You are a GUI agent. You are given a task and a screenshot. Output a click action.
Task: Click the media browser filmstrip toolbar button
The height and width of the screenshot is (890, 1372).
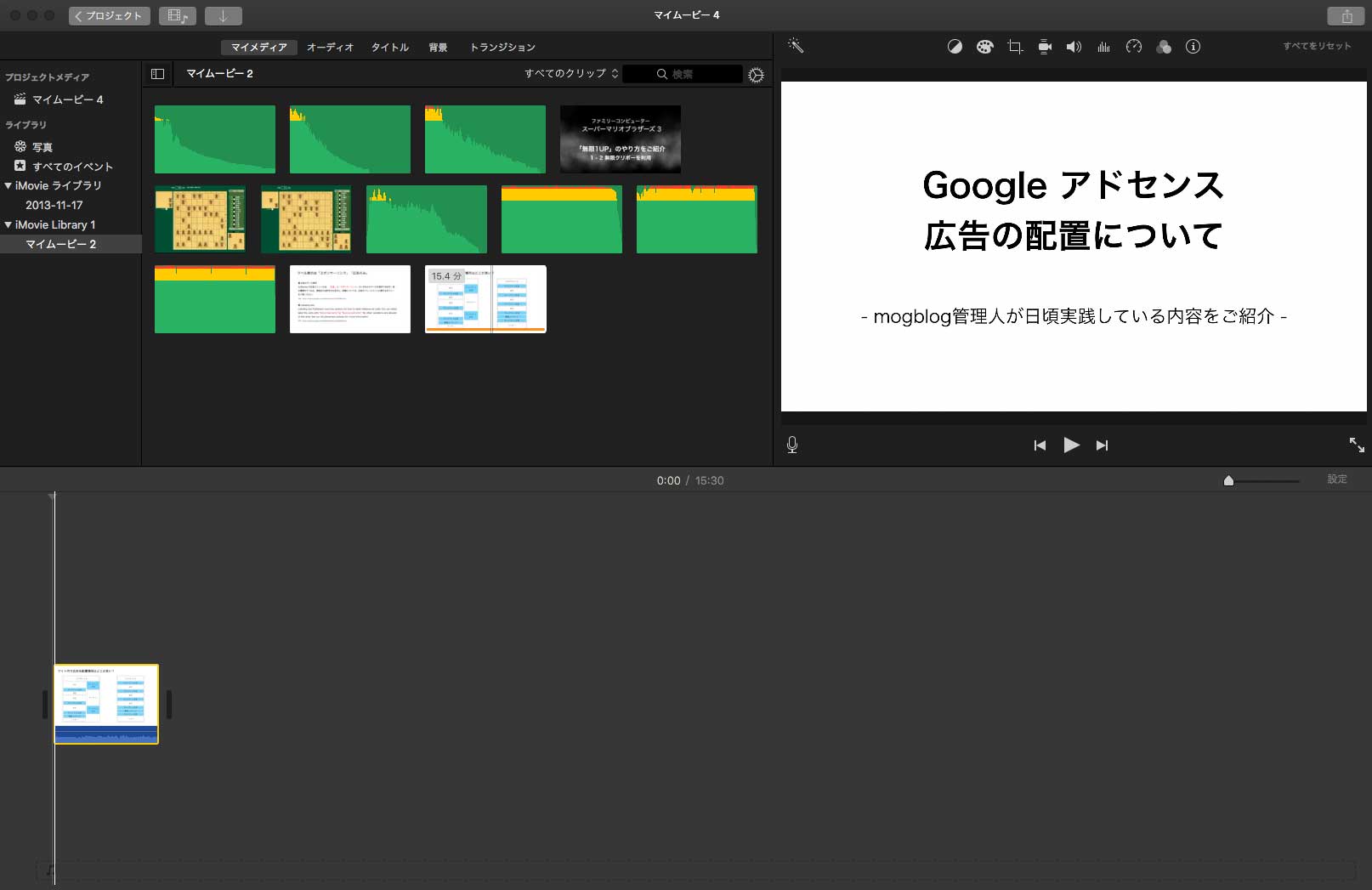[177, 16]
